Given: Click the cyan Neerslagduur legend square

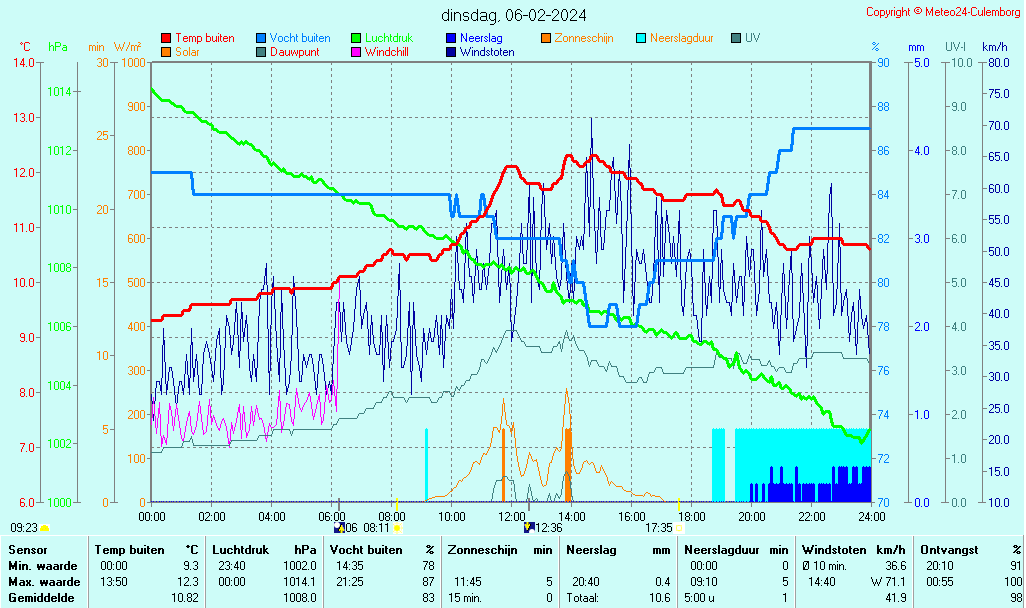Looking at the screenshot, I should [x=641, y=38].
